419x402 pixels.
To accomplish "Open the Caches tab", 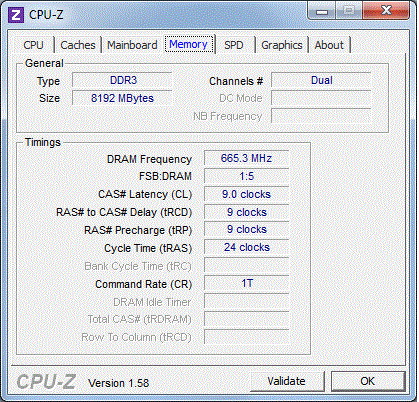I will click(x=78, y=45).
